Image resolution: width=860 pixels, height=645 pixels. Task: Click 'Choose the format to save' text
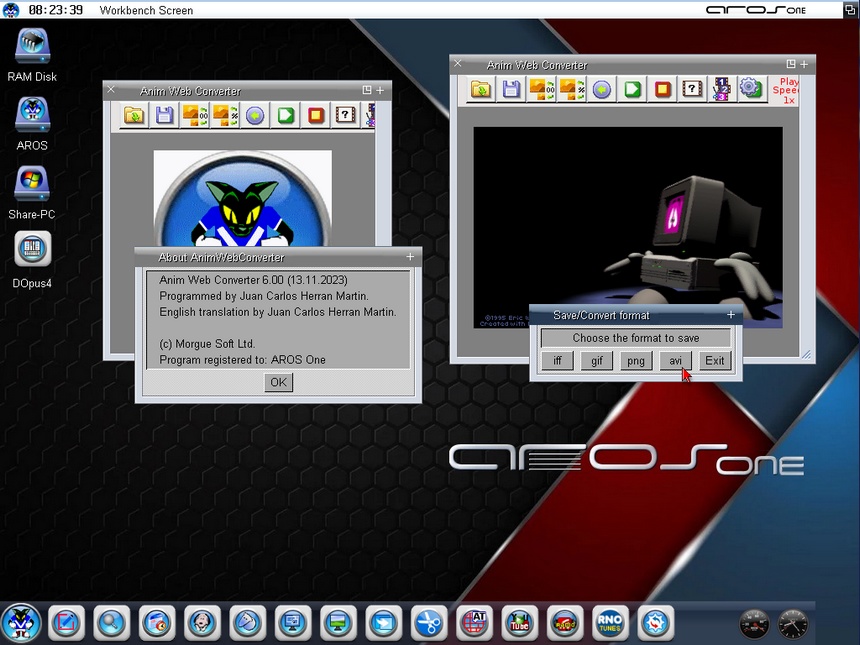636,338
